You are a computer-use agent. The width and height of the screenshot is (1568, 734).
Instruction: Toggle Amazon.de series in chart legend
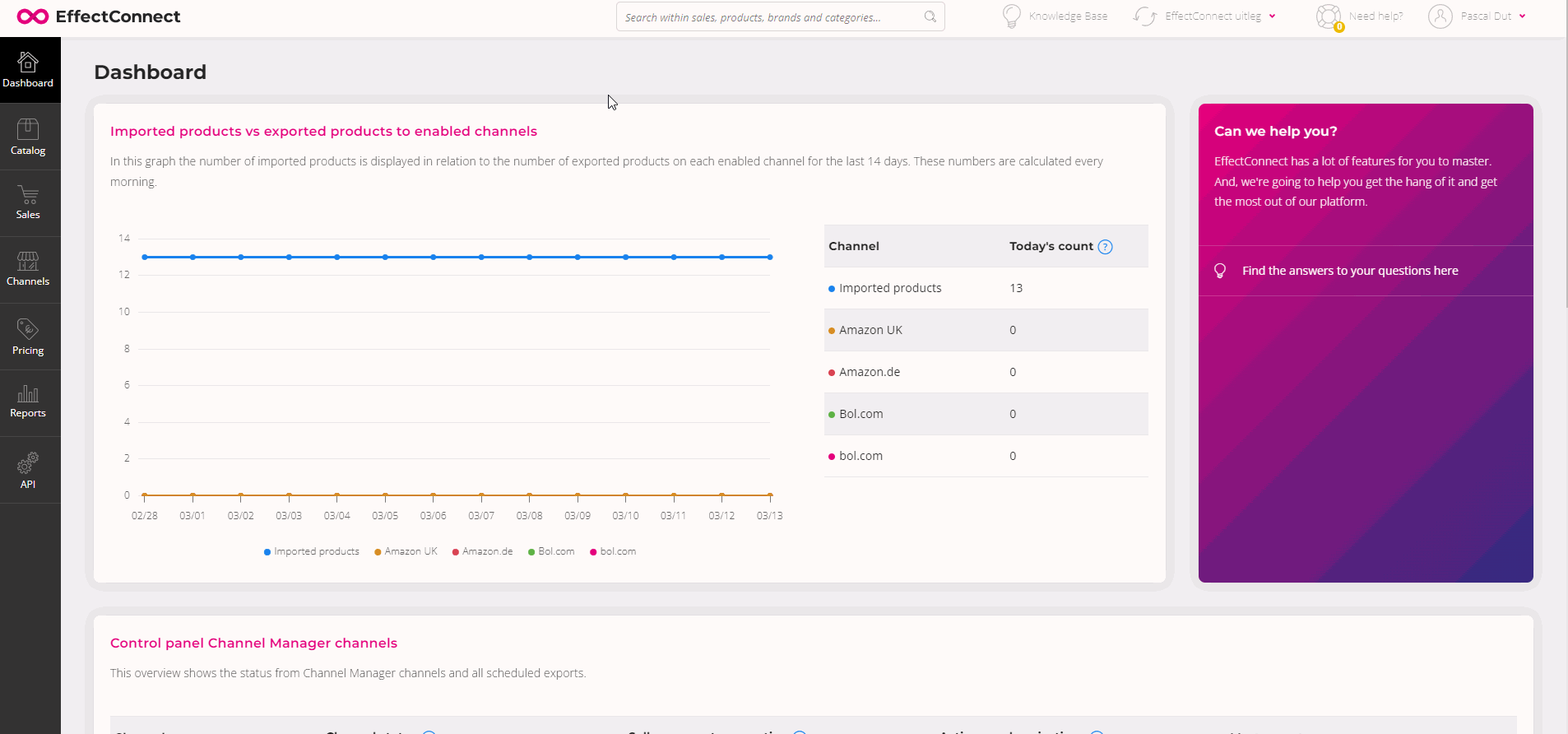tap(483, 551)
